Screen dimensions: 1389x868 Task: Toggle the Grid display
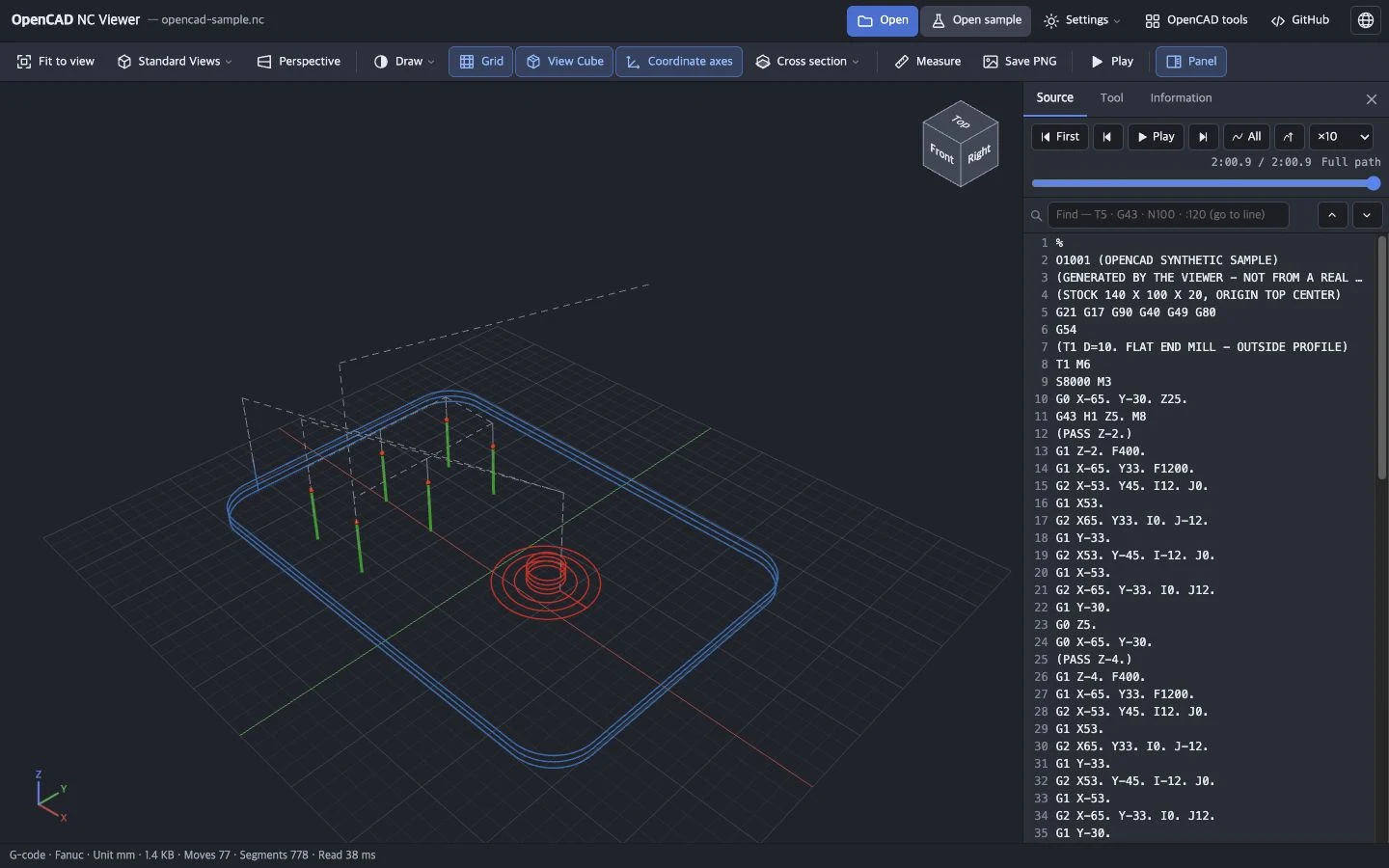pyautogui.click(x=481, y=62)
